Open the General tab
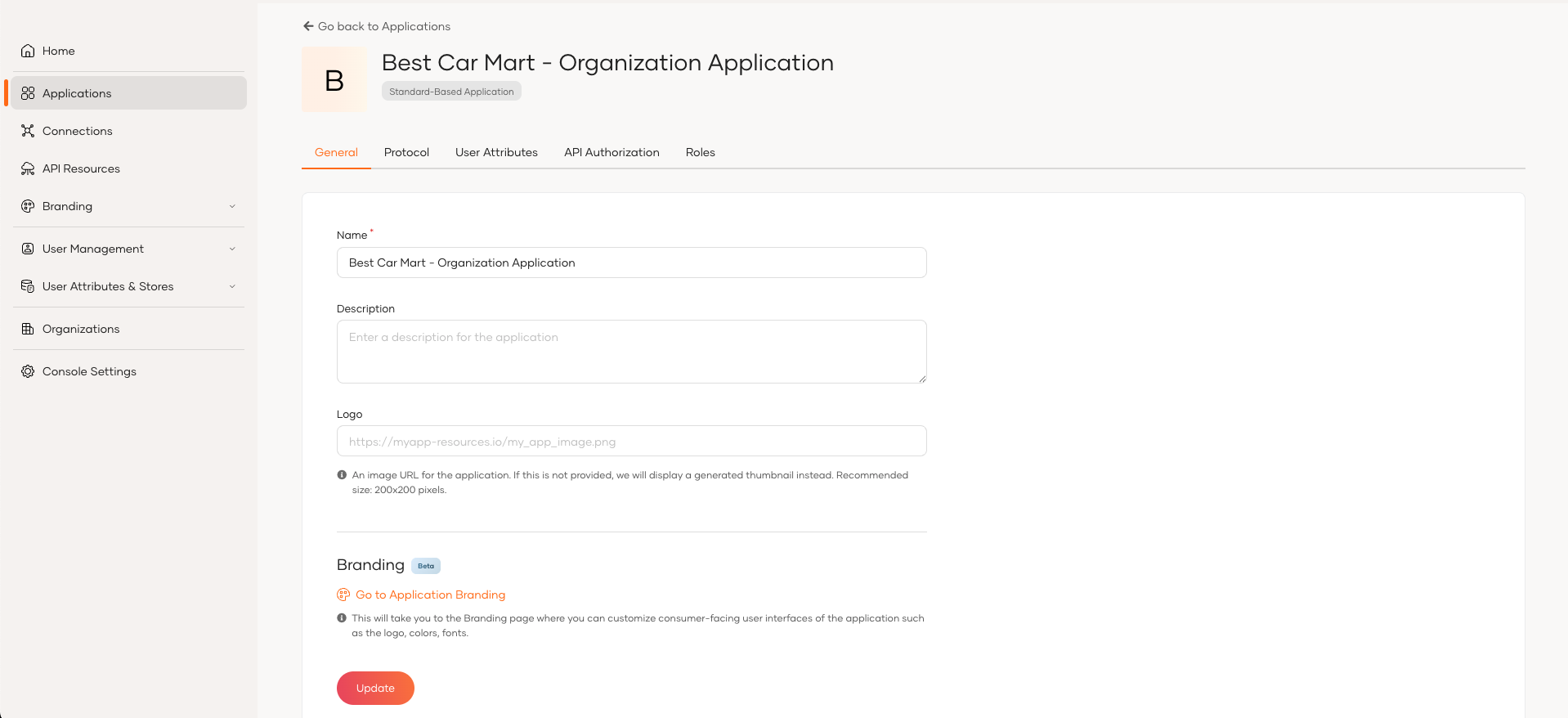Viewport: 1568px width, 718px height. (x=336, y=152)
